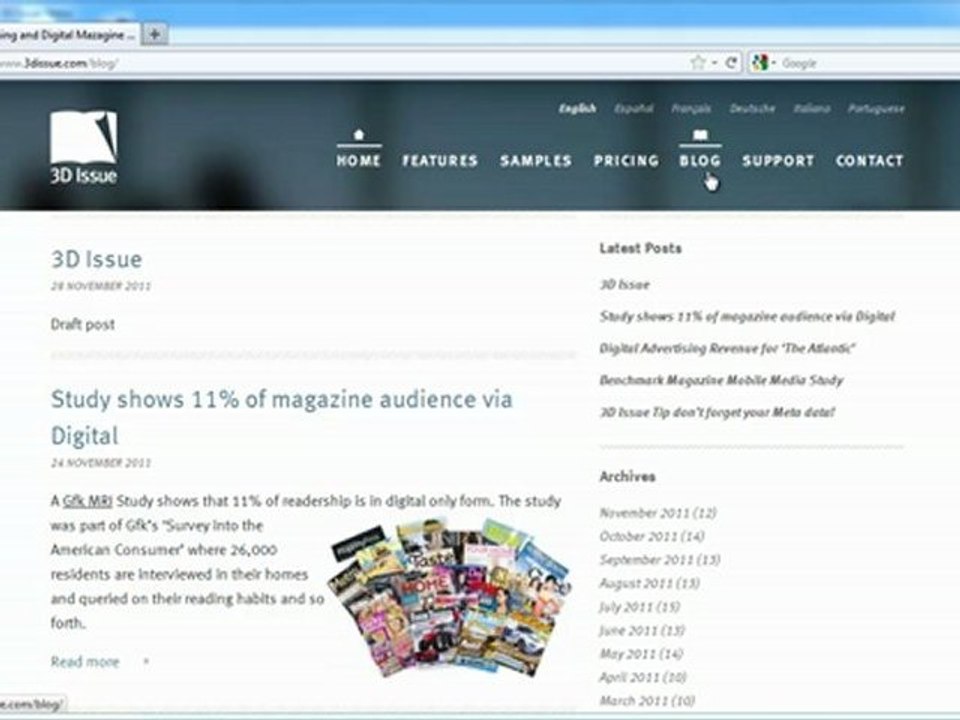This screenshot has width=960, height=720.
Task: Click the 3D Issue logo
Action: (83, 148)
